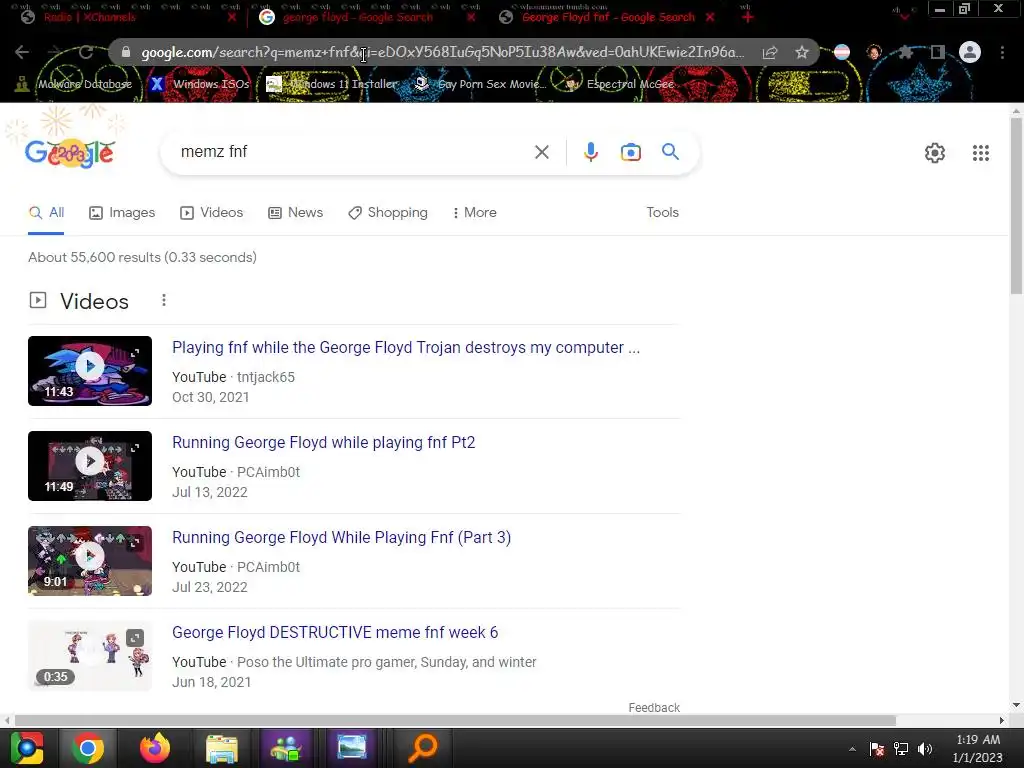Open File Explorer from taskbar

[x=222, y=748]
